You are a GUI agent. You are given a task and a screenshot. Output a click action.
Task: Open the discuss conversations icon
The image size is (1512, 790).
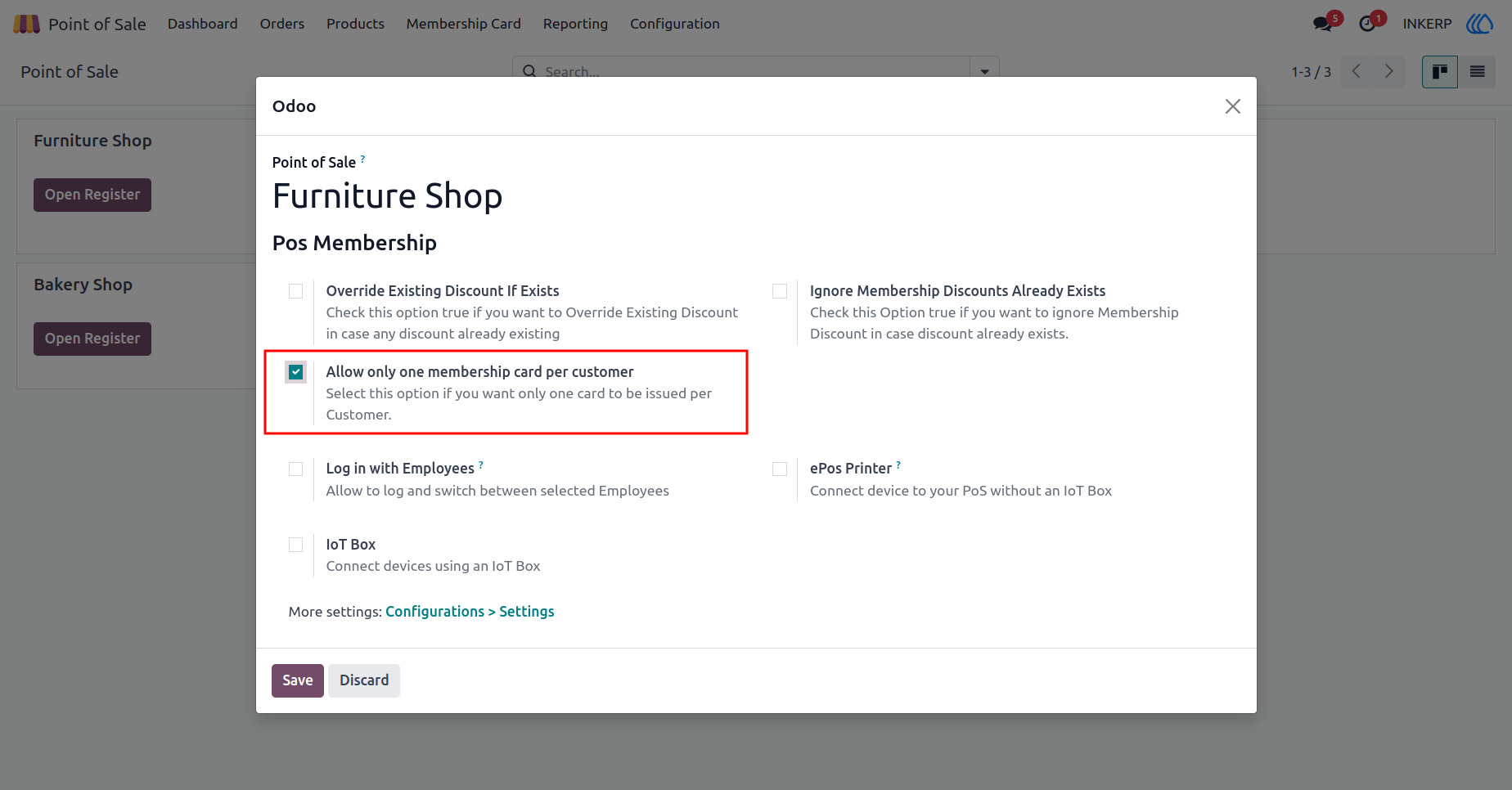point(1322,24)
